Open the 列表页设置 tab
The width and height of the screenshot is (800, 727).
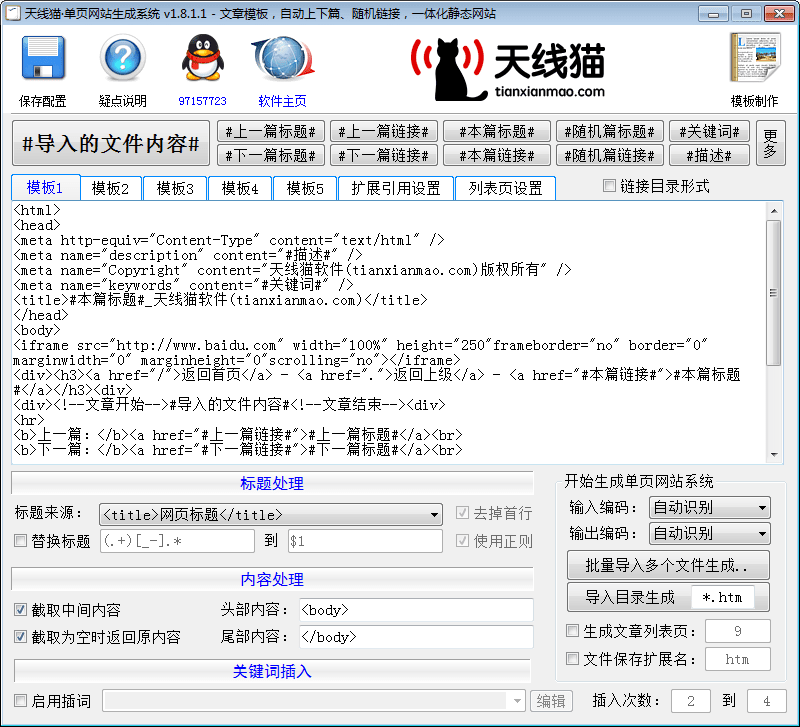click(x=505, y=189)
